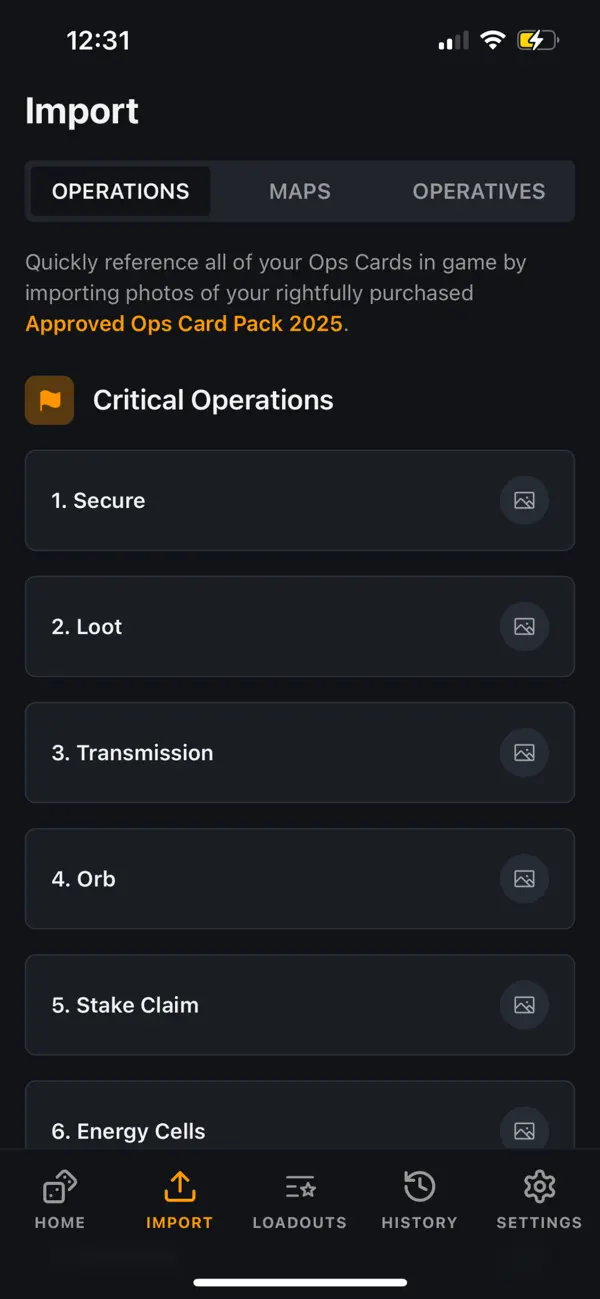Tap the image import icon for Transmission
Viewport: 600px width, 1299px height.
(x=524, y=753)
